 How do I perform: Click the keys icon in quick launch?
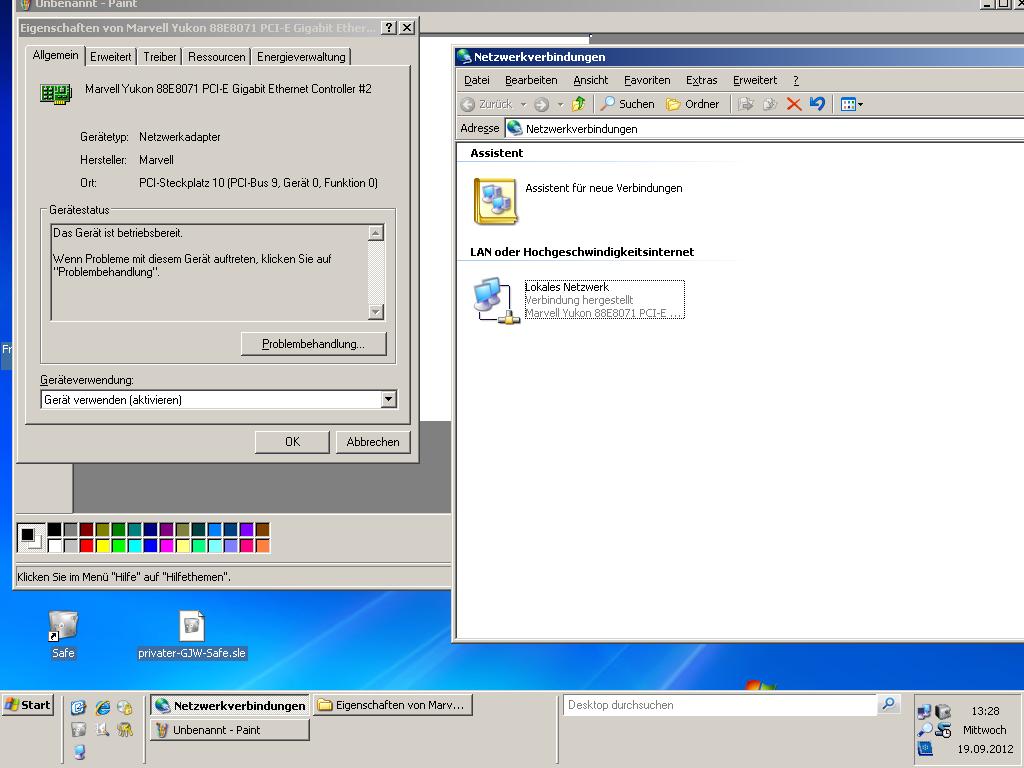(x=125, y=729)
